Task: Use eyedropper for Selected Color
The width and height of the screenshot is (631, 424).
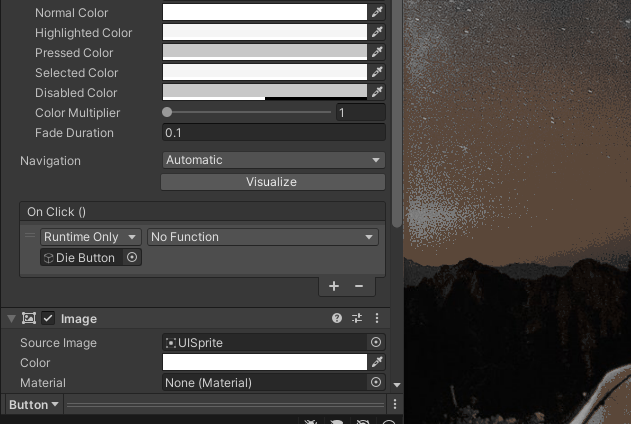Action: (377, 72)
